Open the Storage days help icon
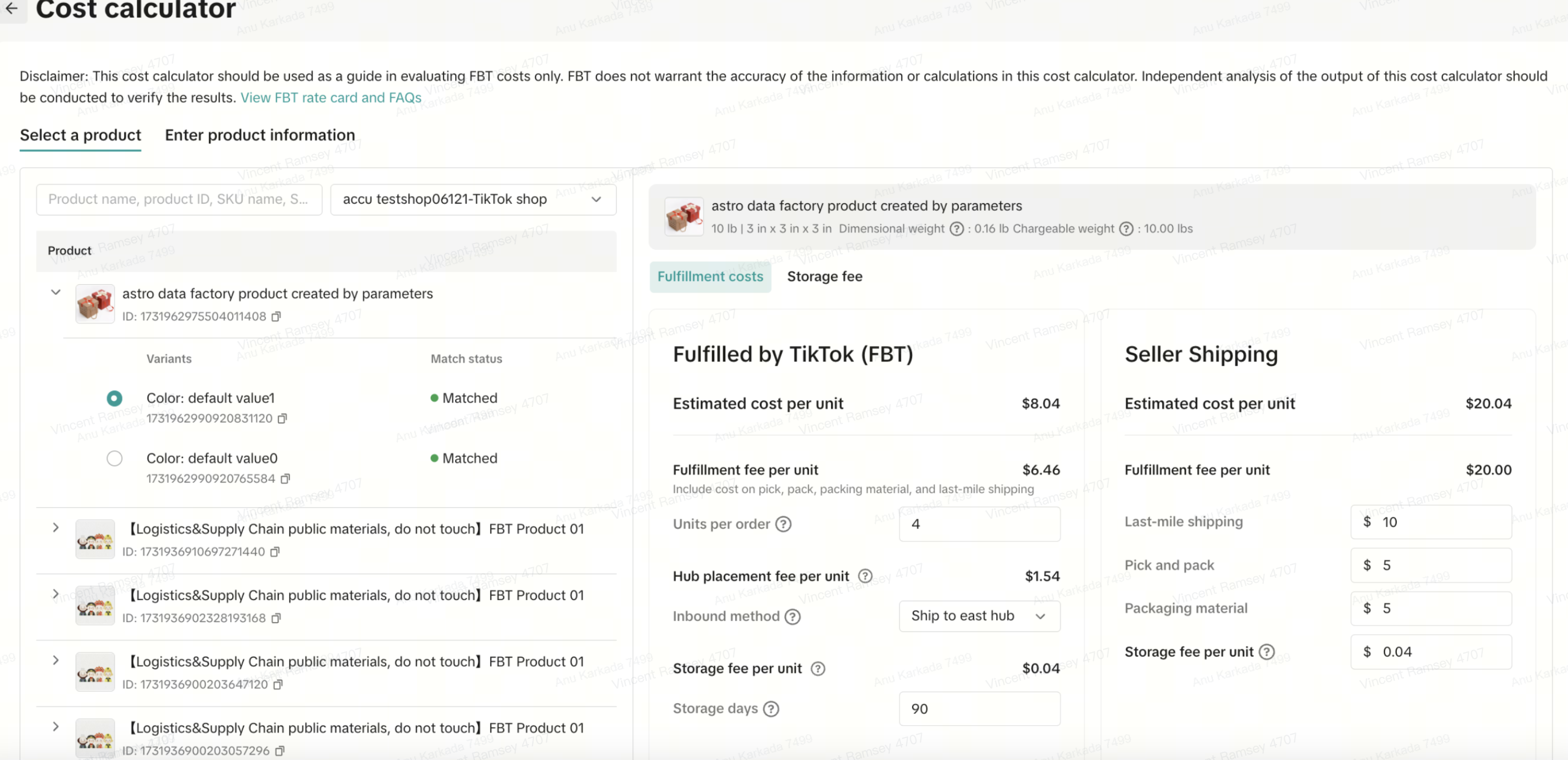The image size is (1568, 760). [x=771, y=709]
